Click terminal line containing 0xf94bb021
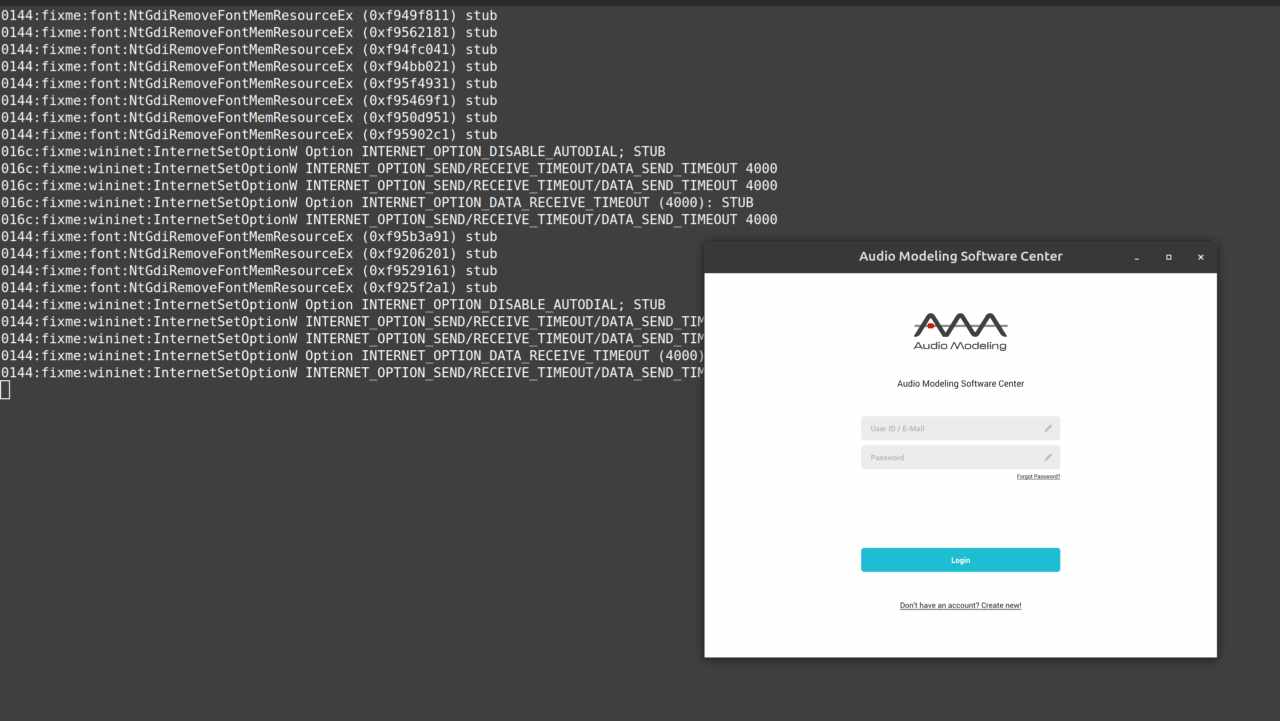1280x721 pixels. [x=249, y=67]
